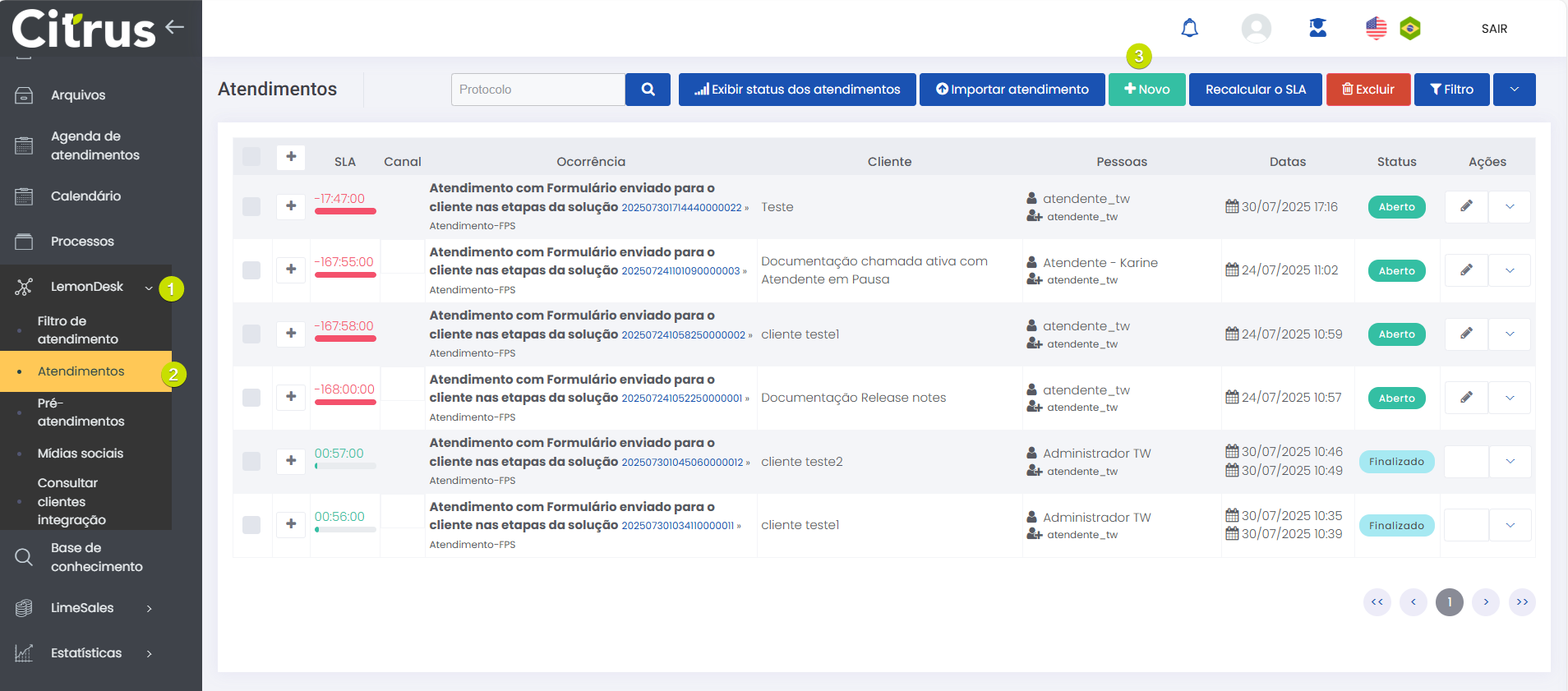1568x691 pixels.
Task: Open Pré-atendimentos in the sidebar
Action: 81,412
